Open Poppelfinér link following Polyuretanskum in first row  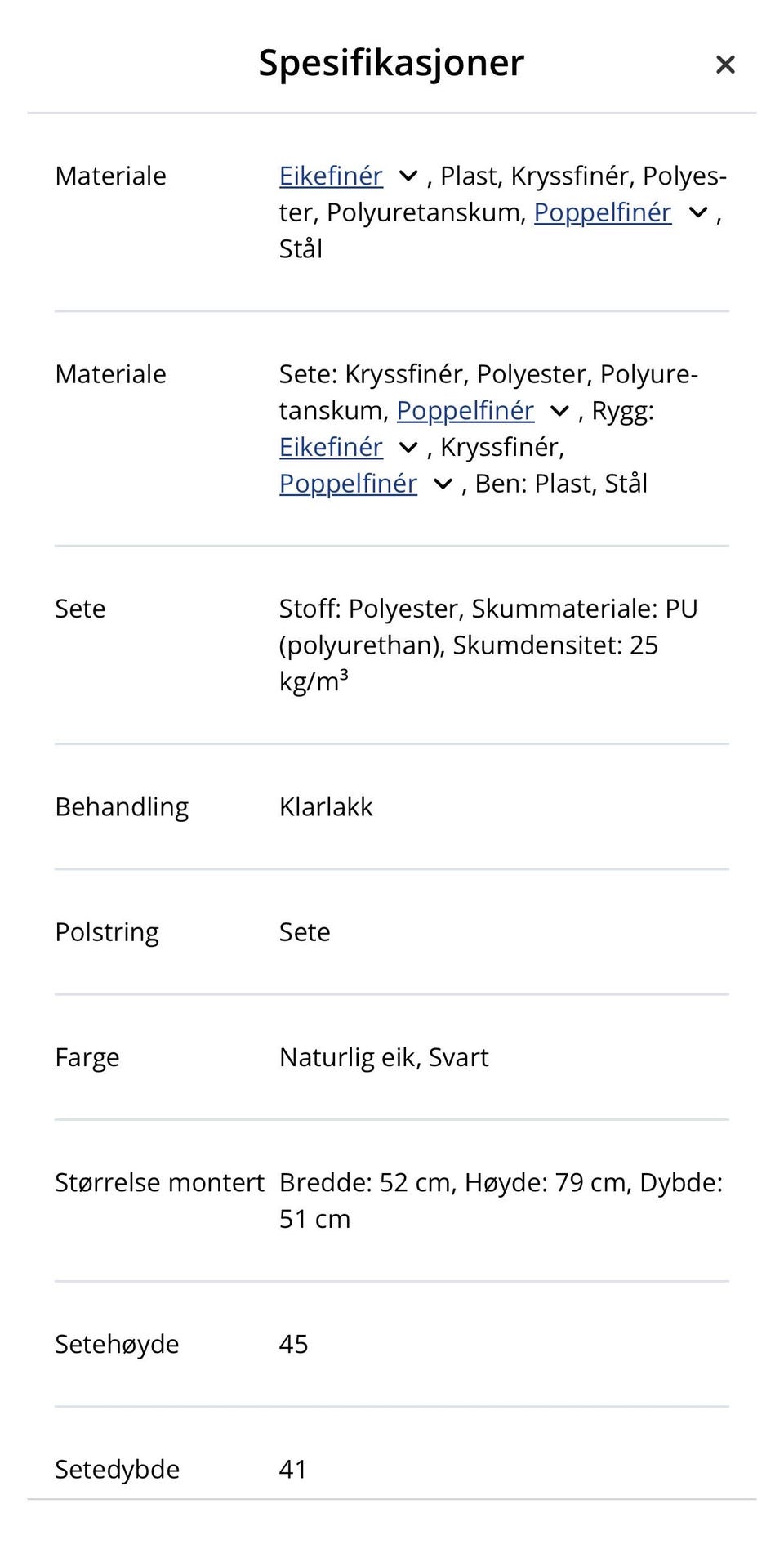tap(603, 212)
